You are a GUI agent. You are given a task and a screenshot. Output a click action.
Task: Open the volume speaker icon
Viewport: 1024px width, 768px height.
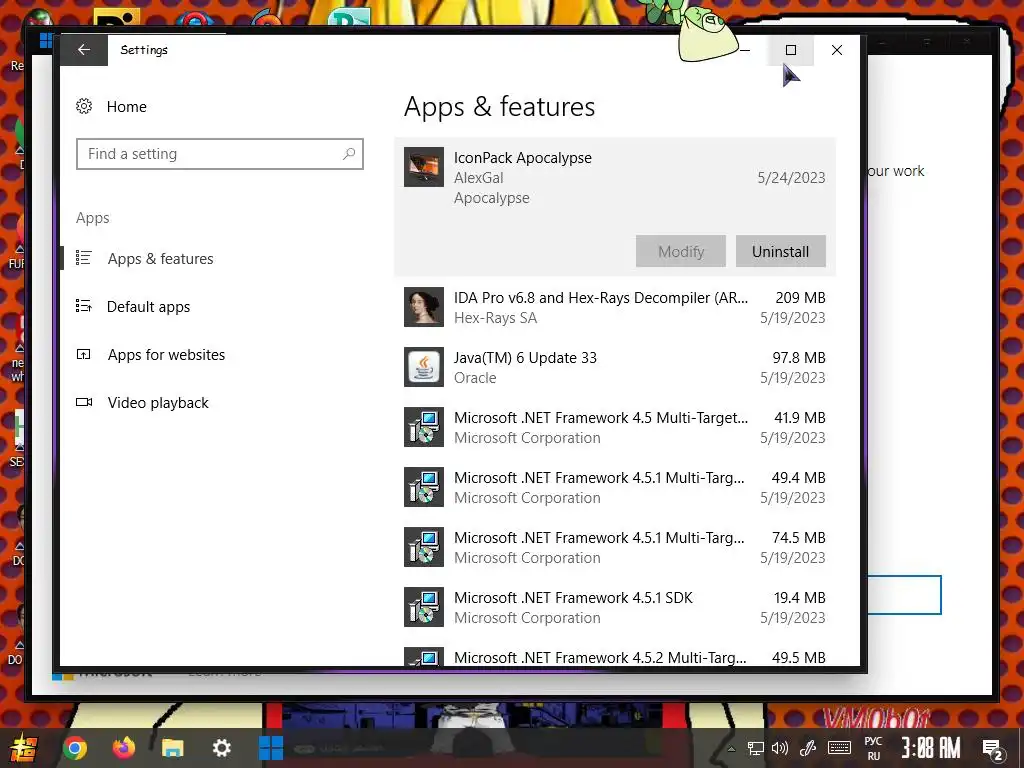780,748
